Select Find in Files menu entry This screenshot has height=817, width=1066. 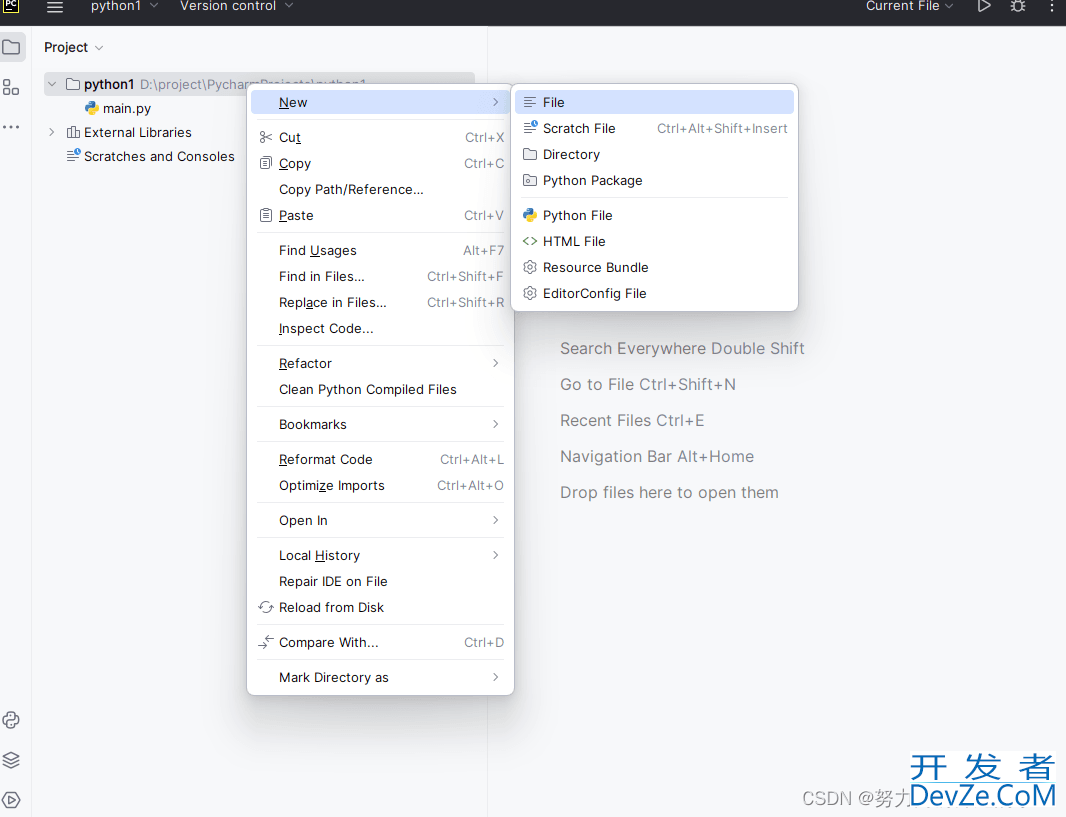[x=381, y=276]
